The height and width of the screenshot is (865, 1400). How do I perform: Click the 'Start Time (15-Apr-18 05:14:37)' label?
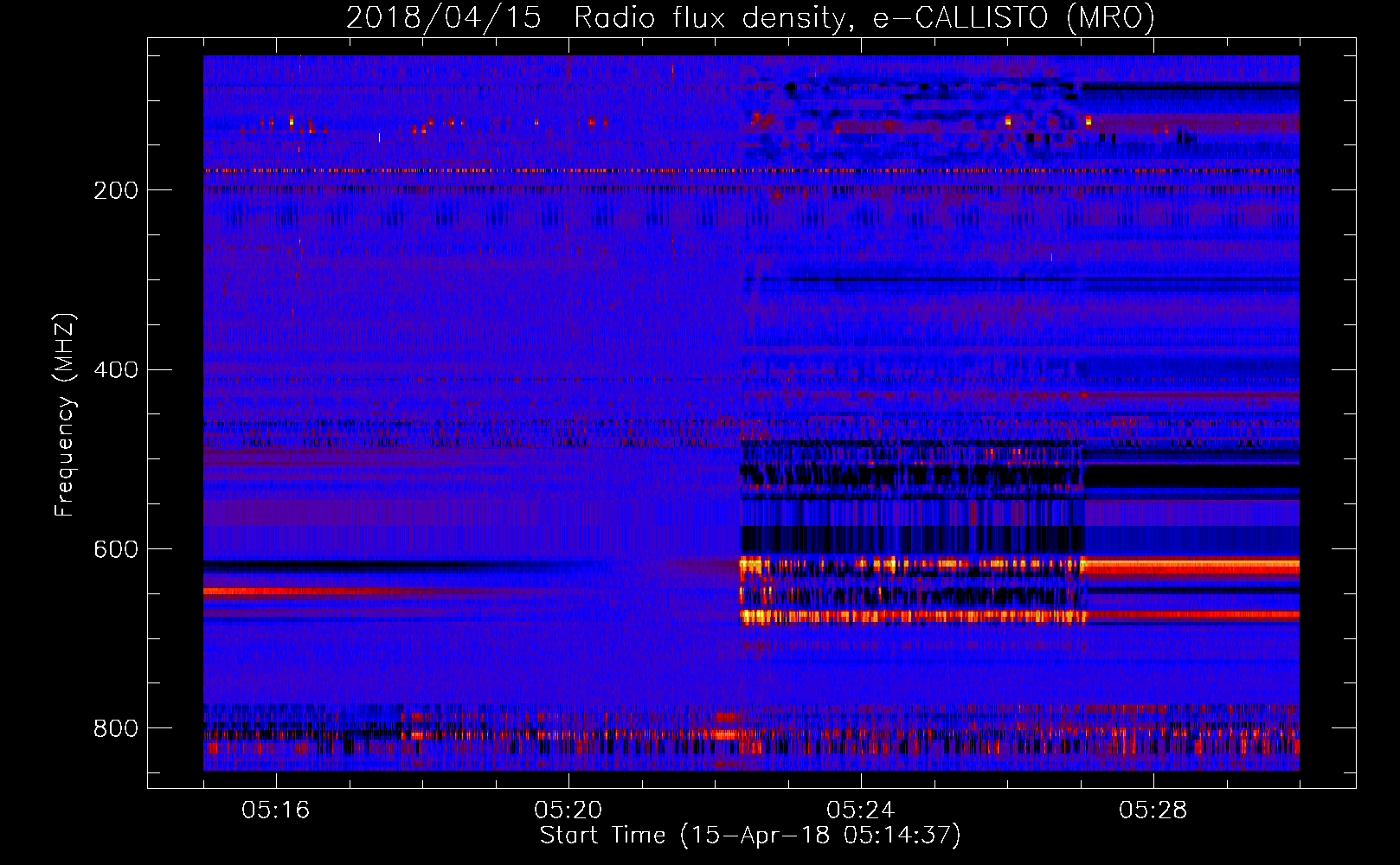pos(750,836)
